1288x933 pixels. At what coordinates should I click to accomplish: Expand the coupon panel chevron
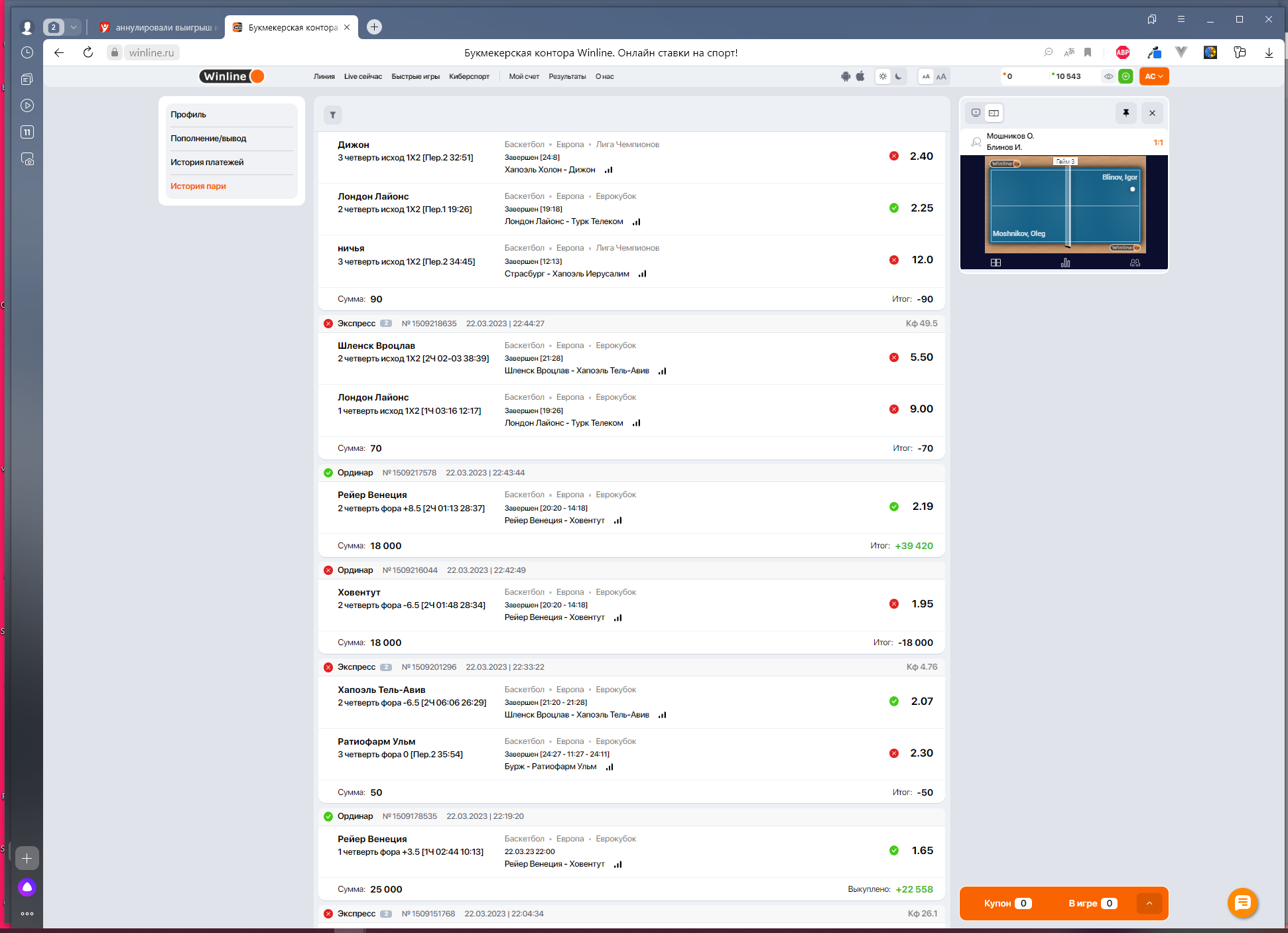point(1149,903)
